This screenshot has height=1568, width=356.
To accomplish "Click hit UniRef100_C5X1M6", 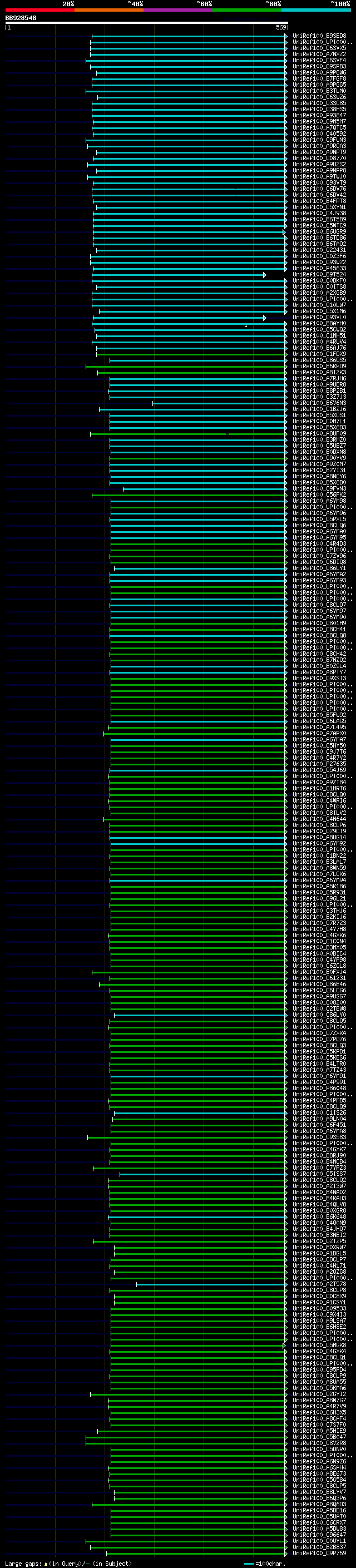I will point(319,311).
